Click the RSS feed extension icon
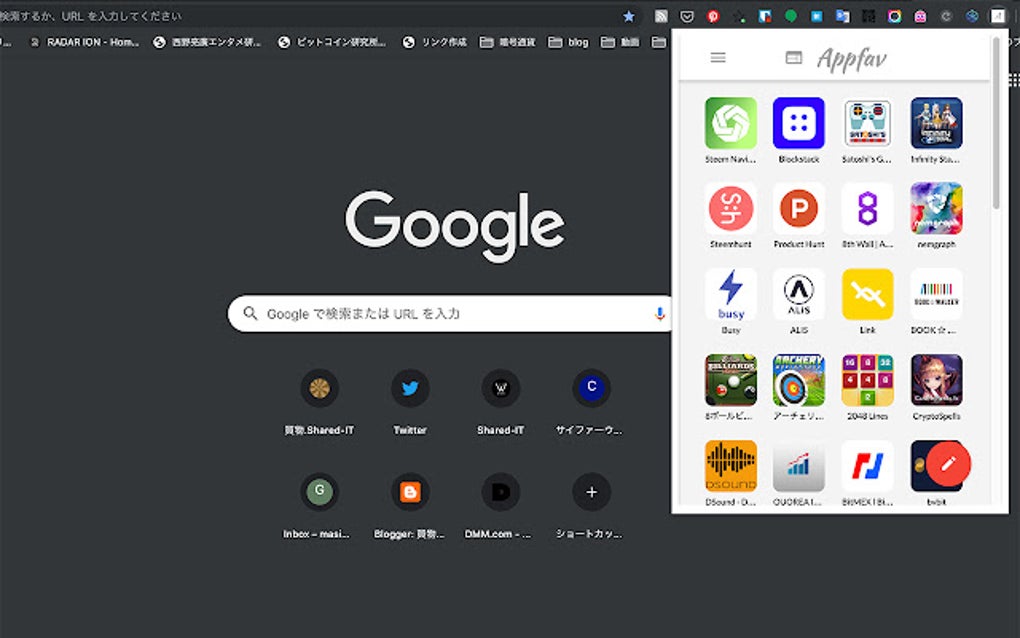Image resolution: width=1020 pixels, height=638 pixels. click(x=661, y=16)
